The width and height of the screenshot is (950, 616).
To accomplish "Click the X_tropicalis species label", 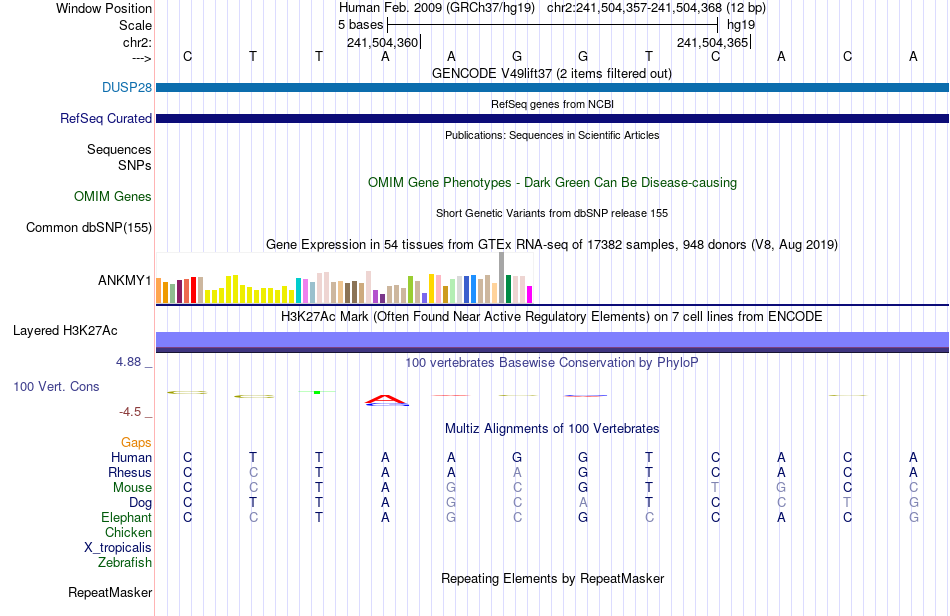I will click(118, 548).
